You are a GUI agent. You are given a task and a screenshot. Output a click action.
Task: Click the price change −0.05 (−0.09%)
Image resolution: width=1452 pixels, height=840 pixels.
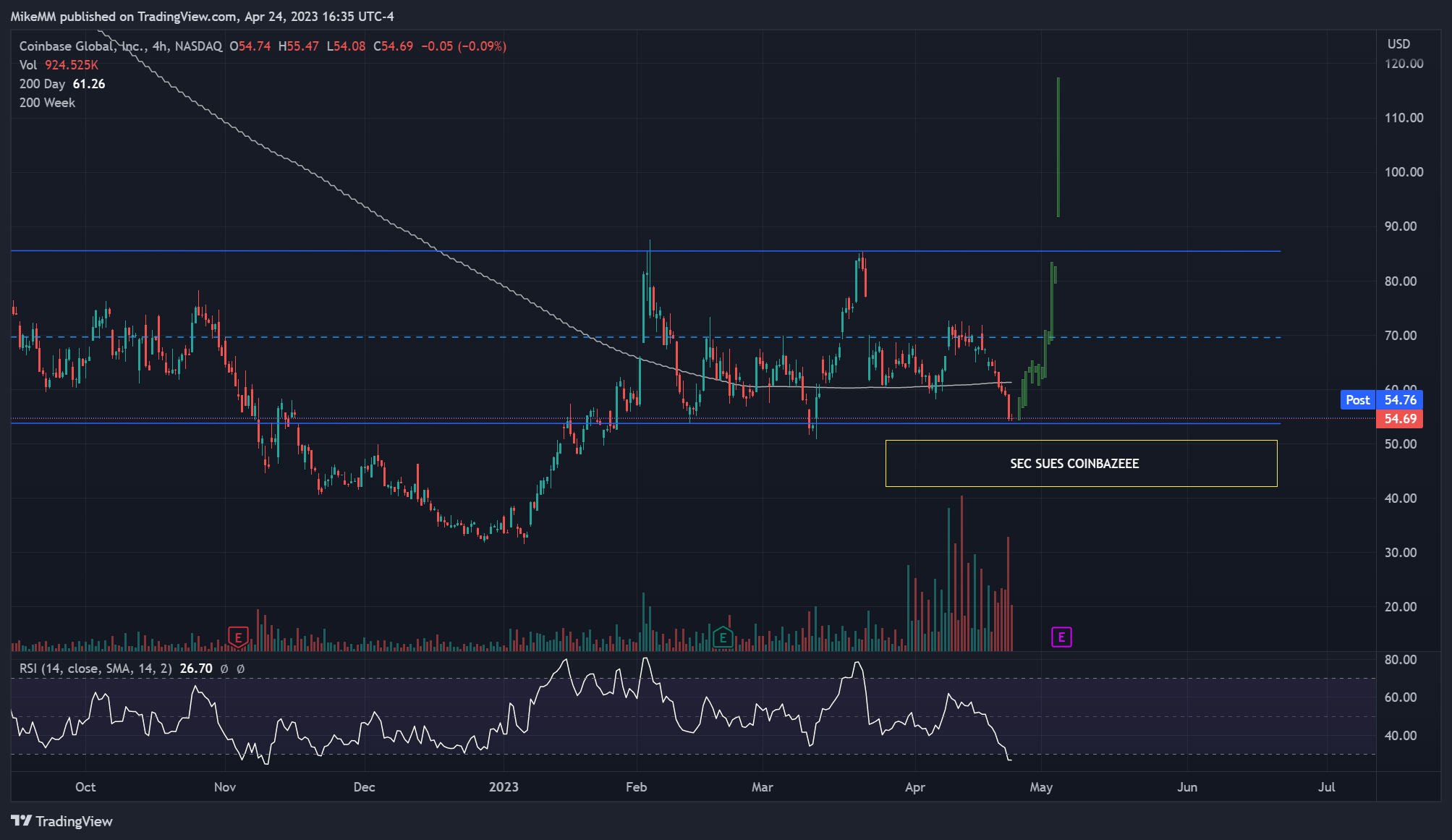pos(464,46)
